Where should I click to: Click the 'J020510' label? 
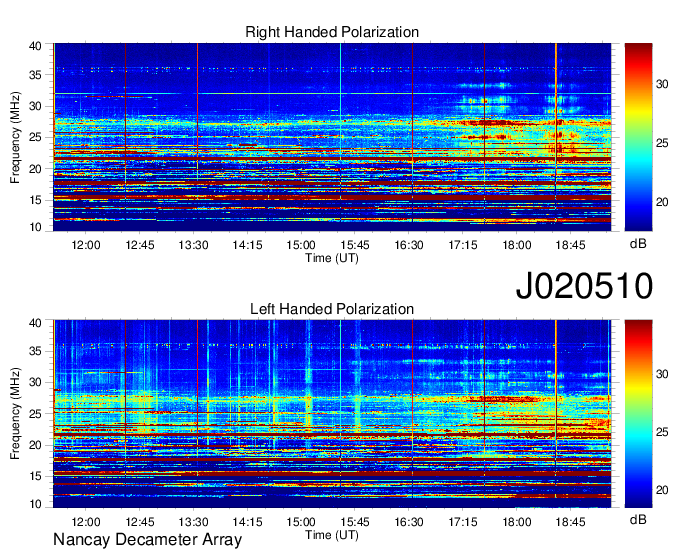(x=584, y=286)
